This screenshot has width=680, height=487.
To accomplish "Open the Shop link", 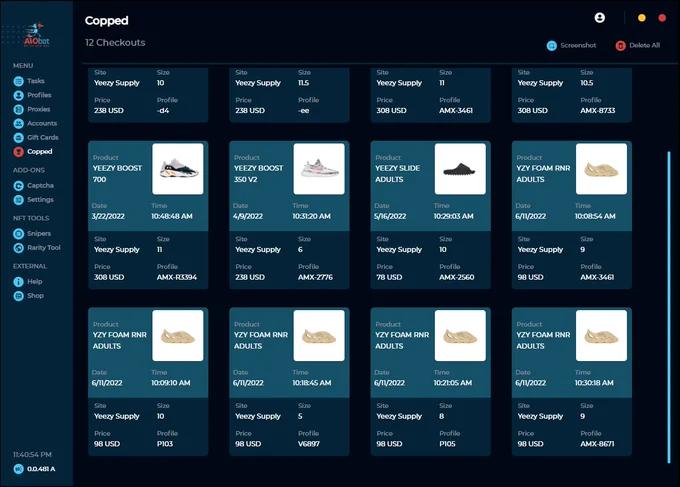I will [35, 296].
